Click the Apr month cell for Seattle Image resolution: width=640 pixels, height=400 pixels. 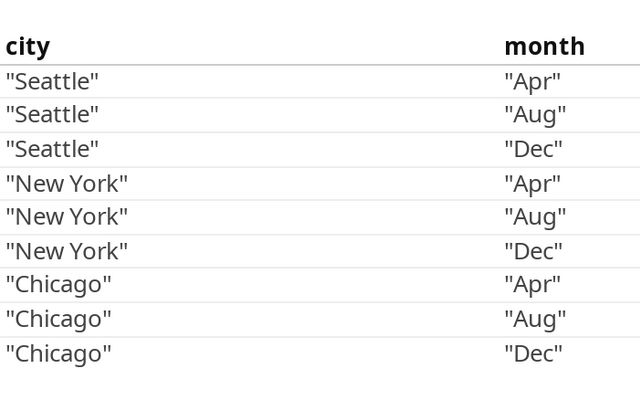point(533,82)
